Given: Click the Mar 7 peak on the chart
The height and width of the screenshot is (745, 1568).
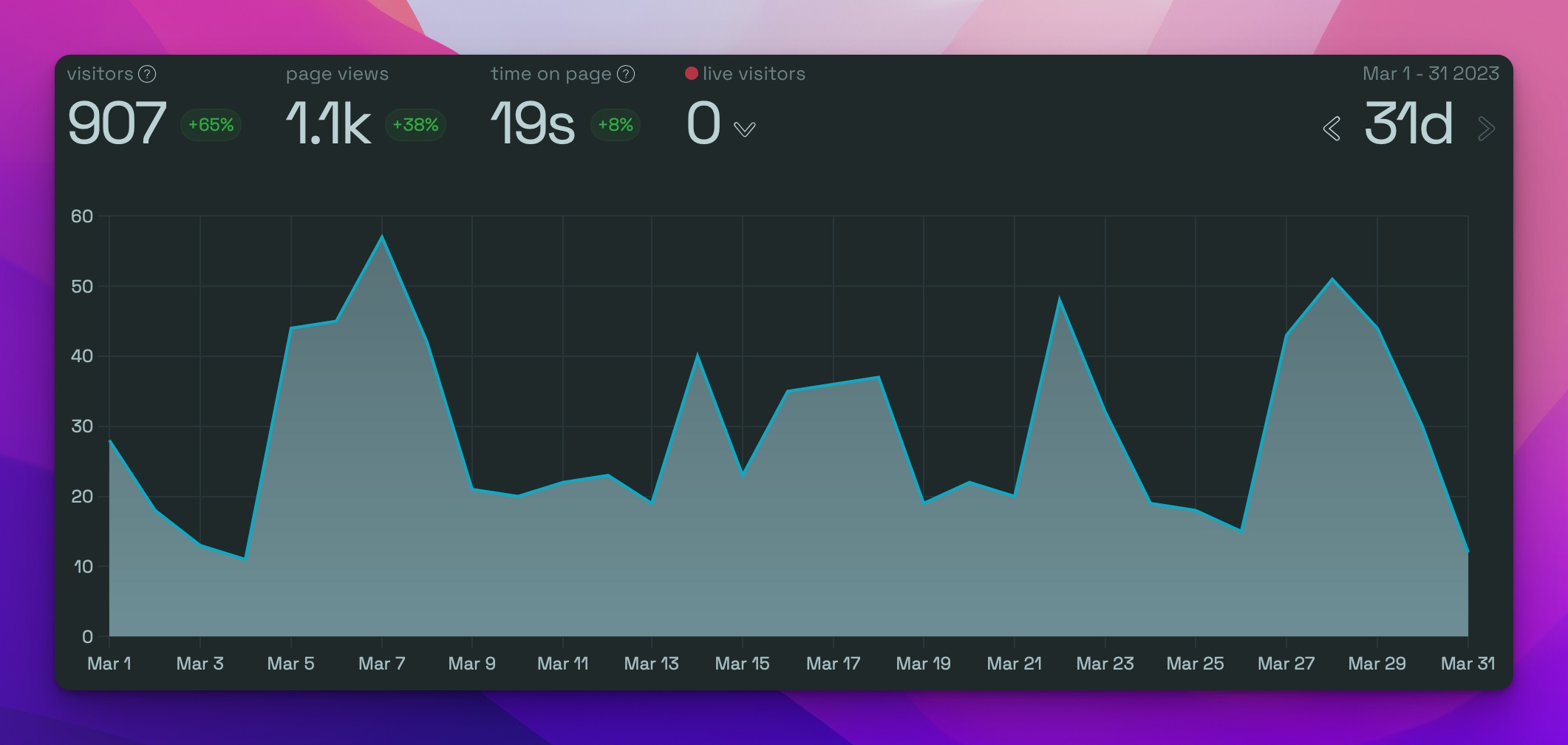Looking at the screenshot, I should point(382,237).
